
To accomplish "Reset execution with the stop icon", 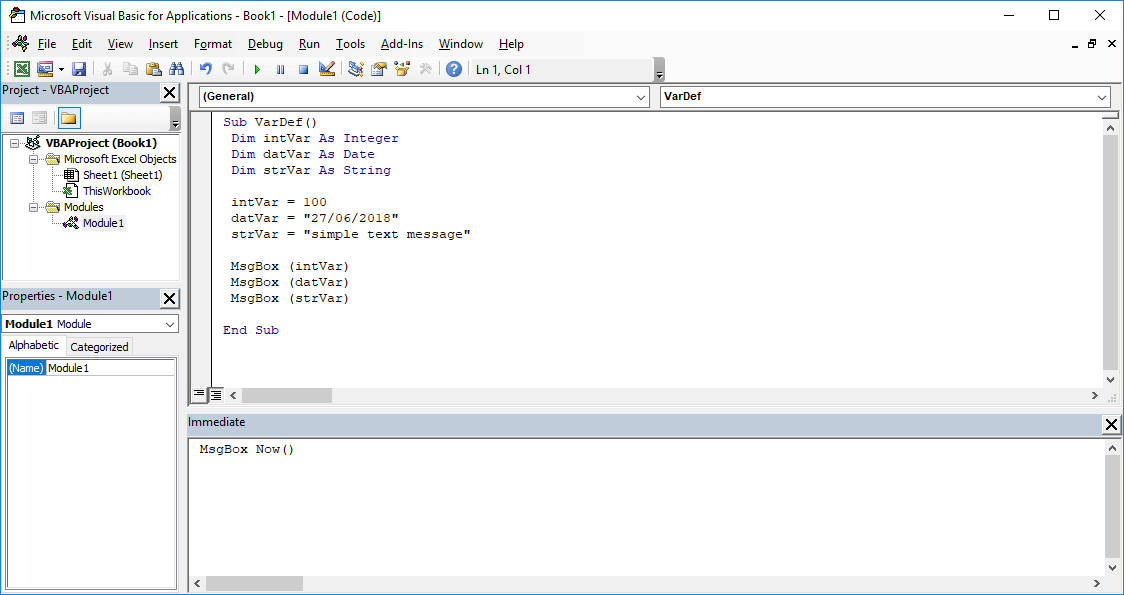I will pos(303,69).
